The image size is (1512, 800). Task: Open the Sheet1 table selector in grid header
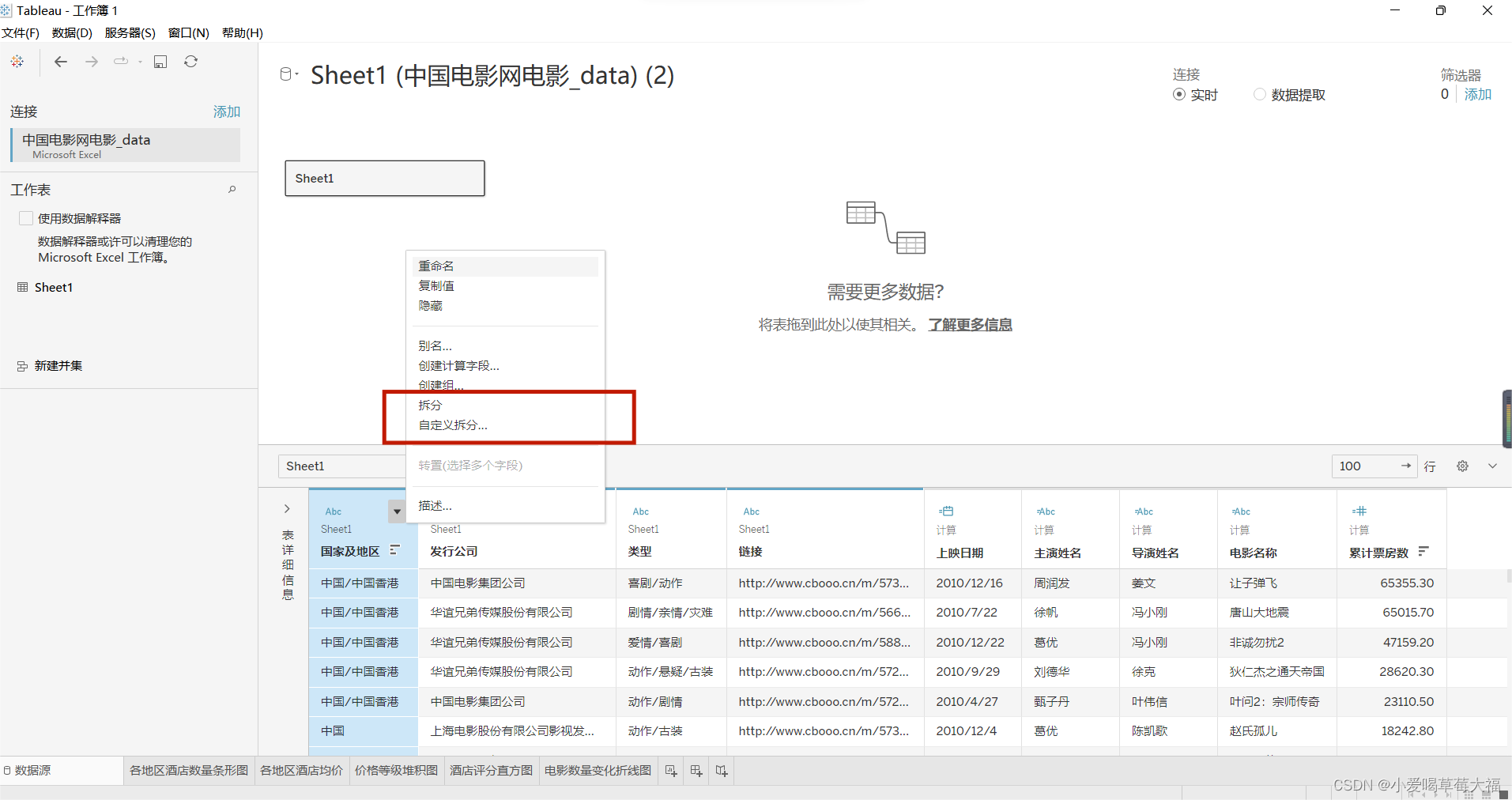(341, 466)
